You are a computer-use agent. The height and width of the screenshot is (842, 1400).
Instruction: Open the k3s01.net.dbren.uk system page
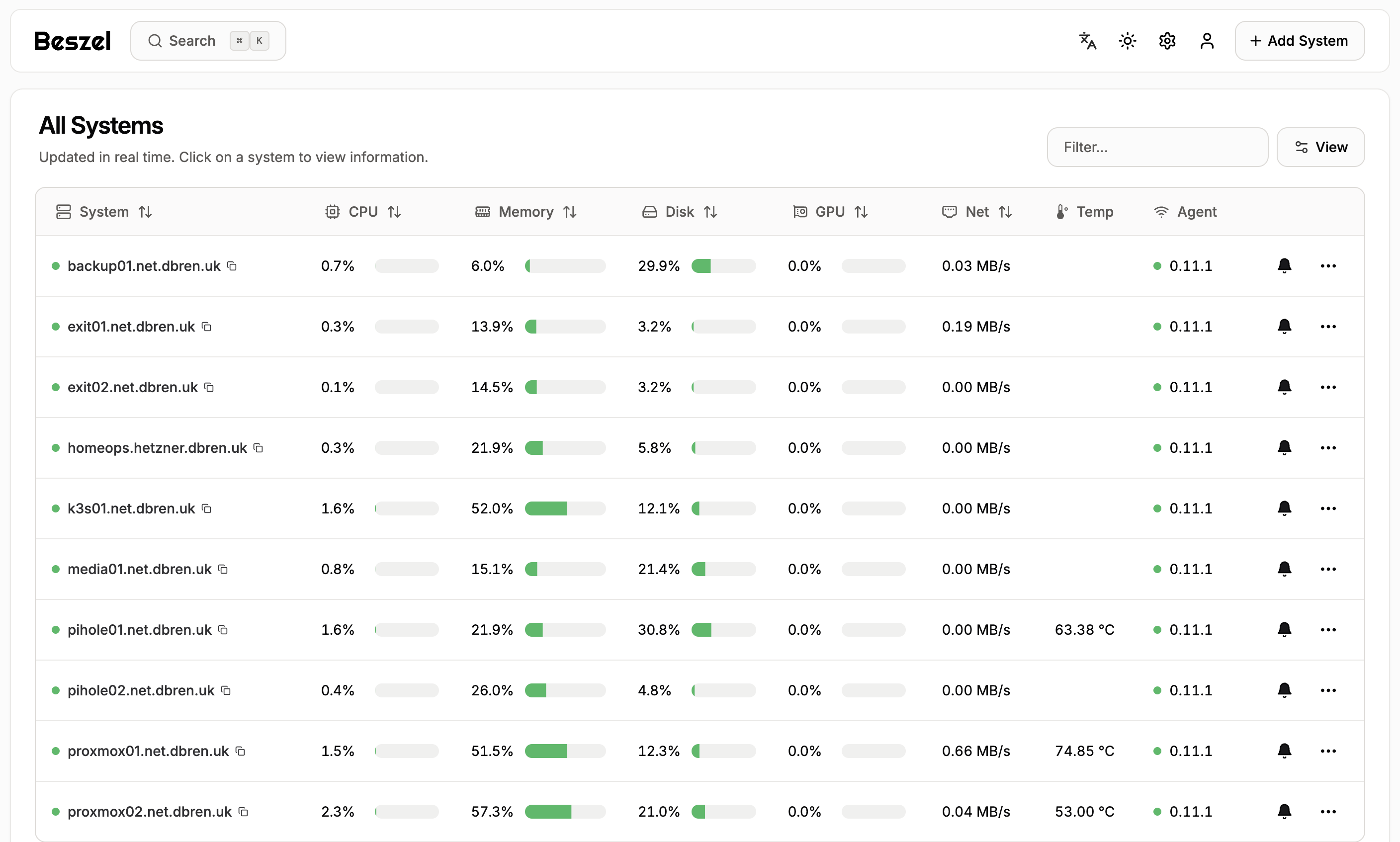point(131,508)
